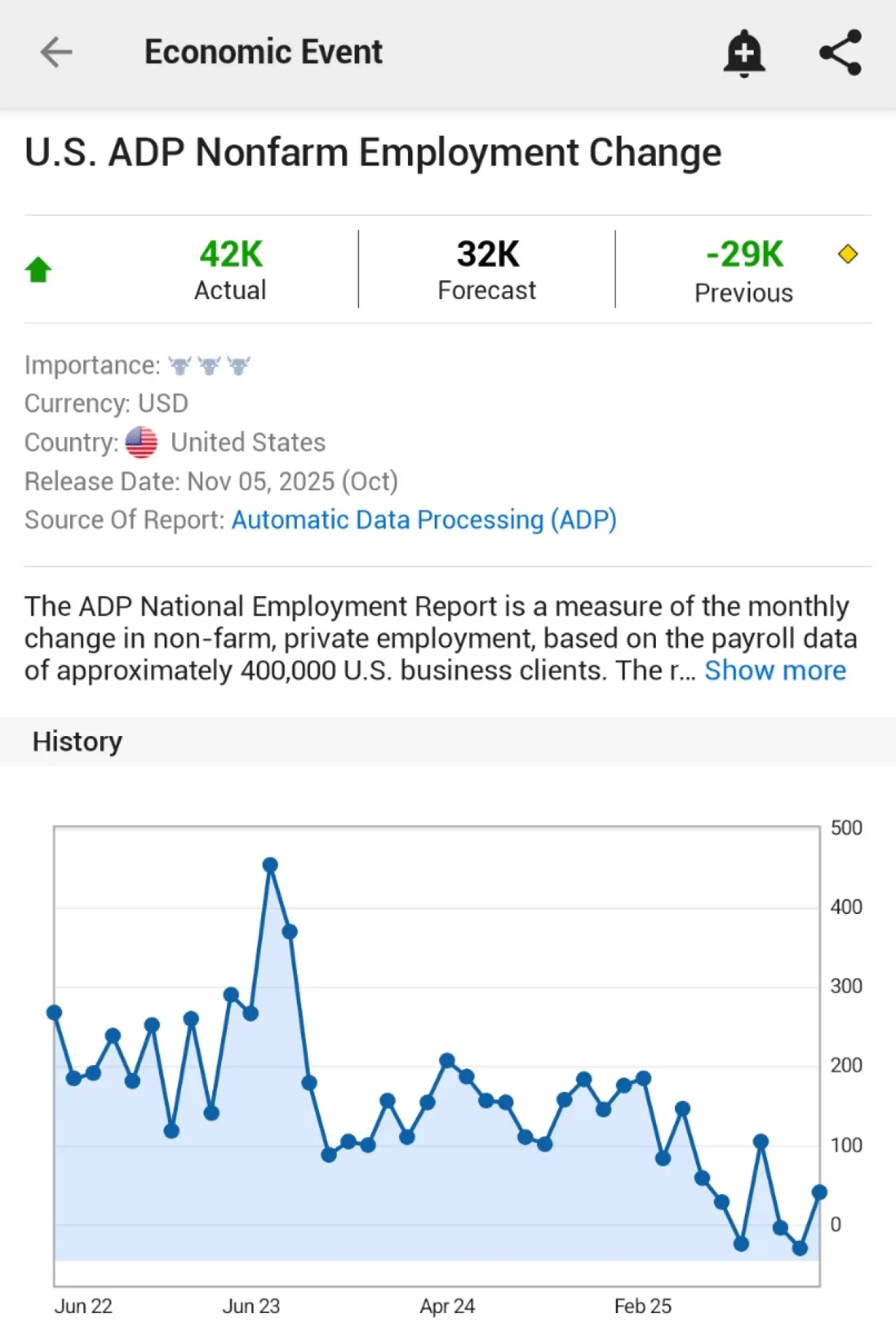Tap the first chart data point at Jun 22
This screenshot has height=1332, width=896.
[x=55, y=1013]
